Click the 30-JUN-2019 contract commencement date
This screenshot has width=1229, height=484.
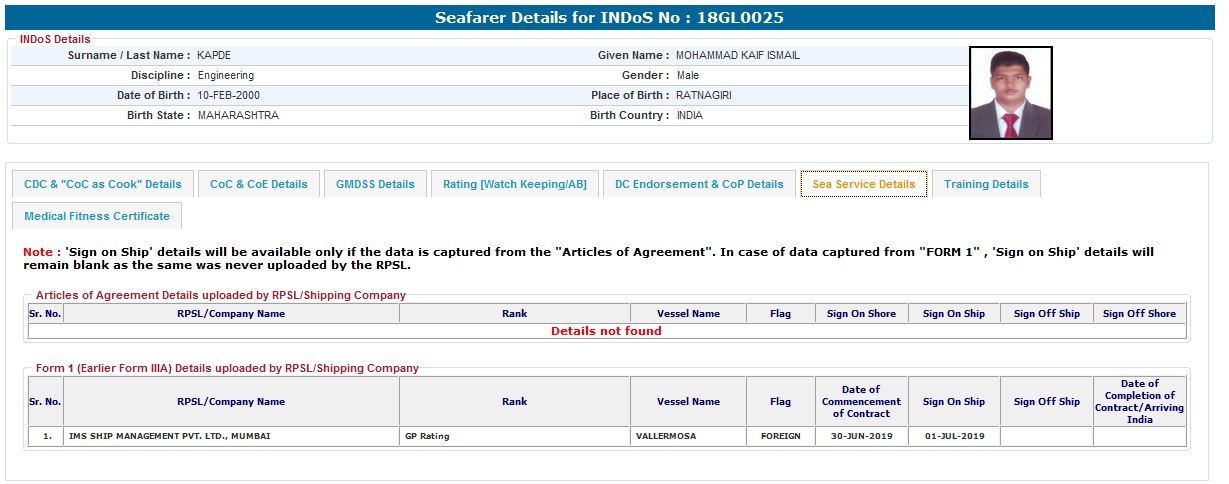[x=861, y=437]
